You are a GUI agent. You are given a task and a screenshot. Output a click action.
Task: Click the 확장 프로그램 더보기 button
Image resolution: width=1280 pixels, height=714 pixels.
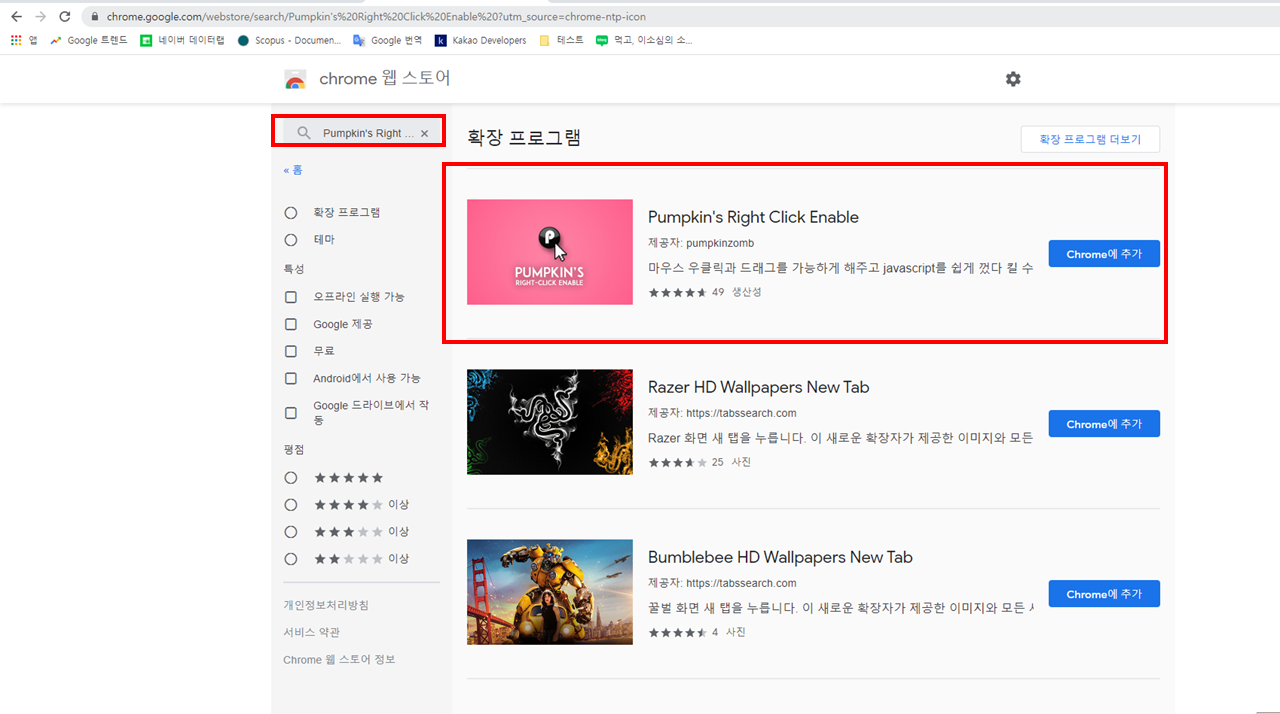[1090, 139]
